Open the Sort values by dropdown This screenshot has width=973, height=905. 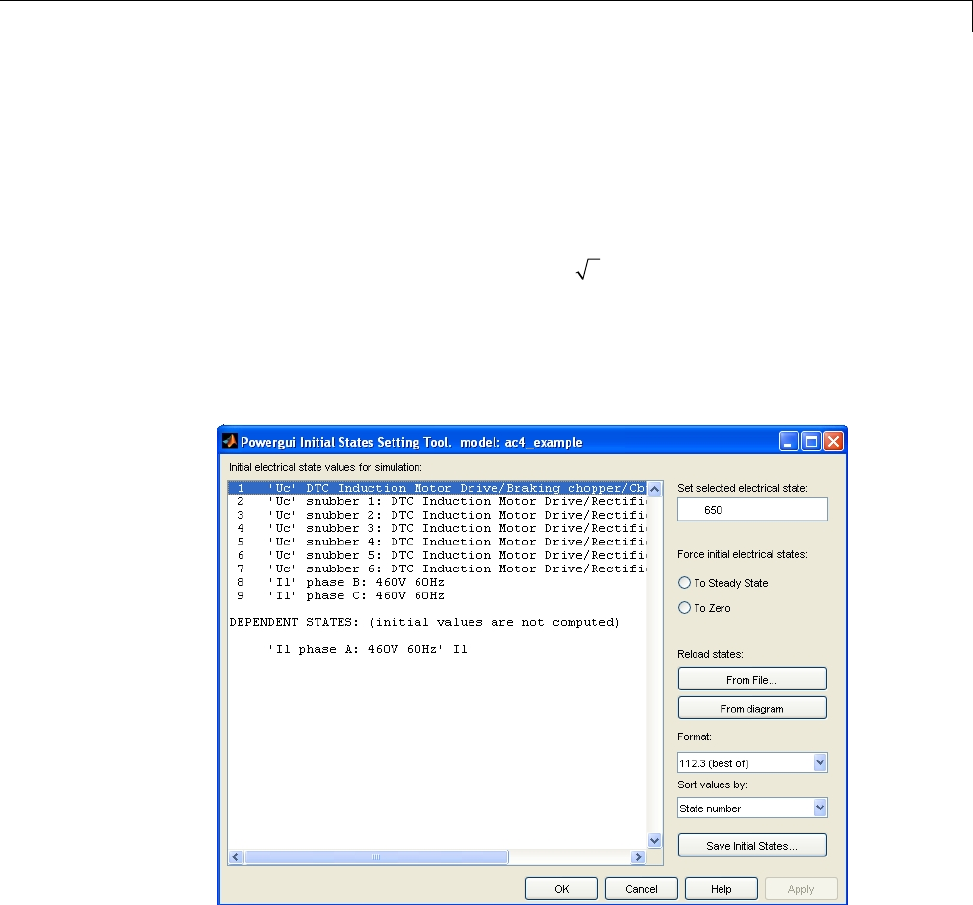click(x=752, y=808)
